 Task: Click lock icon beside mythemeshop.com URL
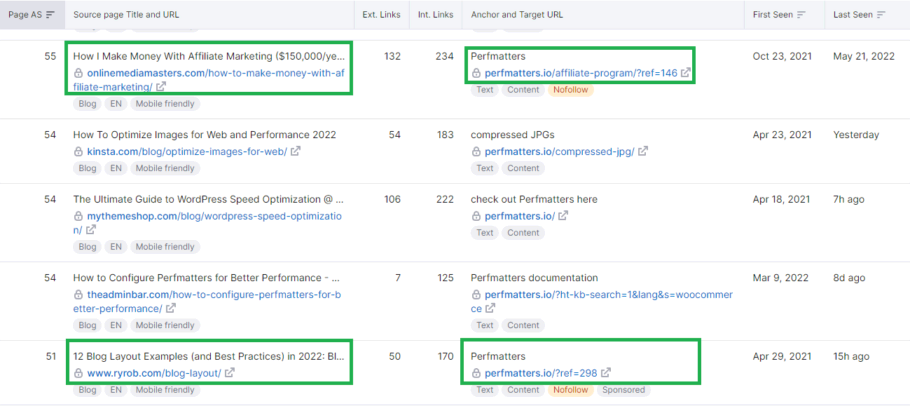pos(78,216)
